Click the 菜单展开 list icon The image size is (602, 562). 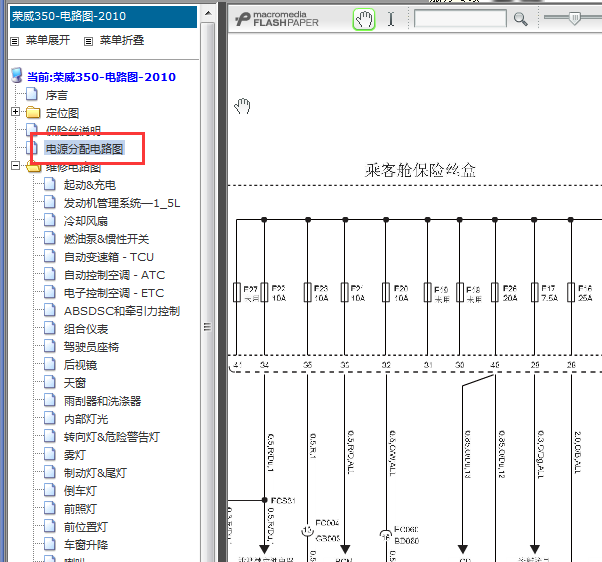pos(15,41)
